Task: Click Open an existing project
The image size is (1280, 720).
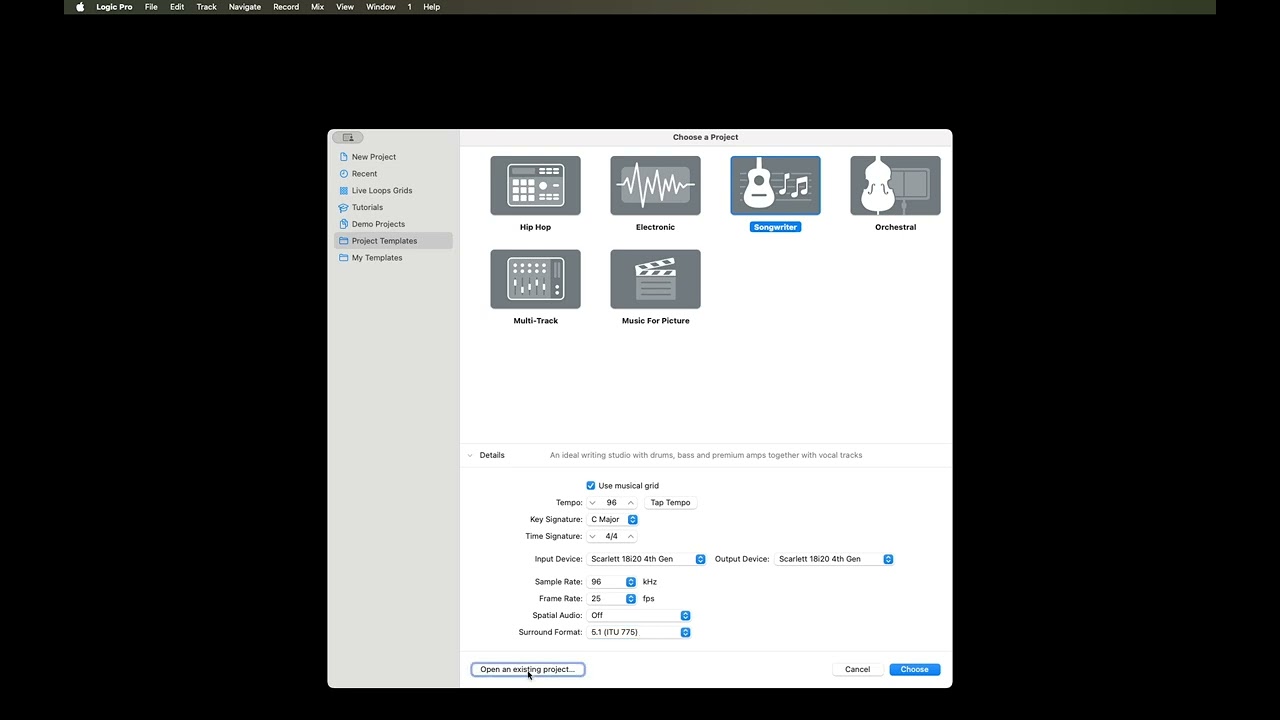Action: click(x=527, y=669)
